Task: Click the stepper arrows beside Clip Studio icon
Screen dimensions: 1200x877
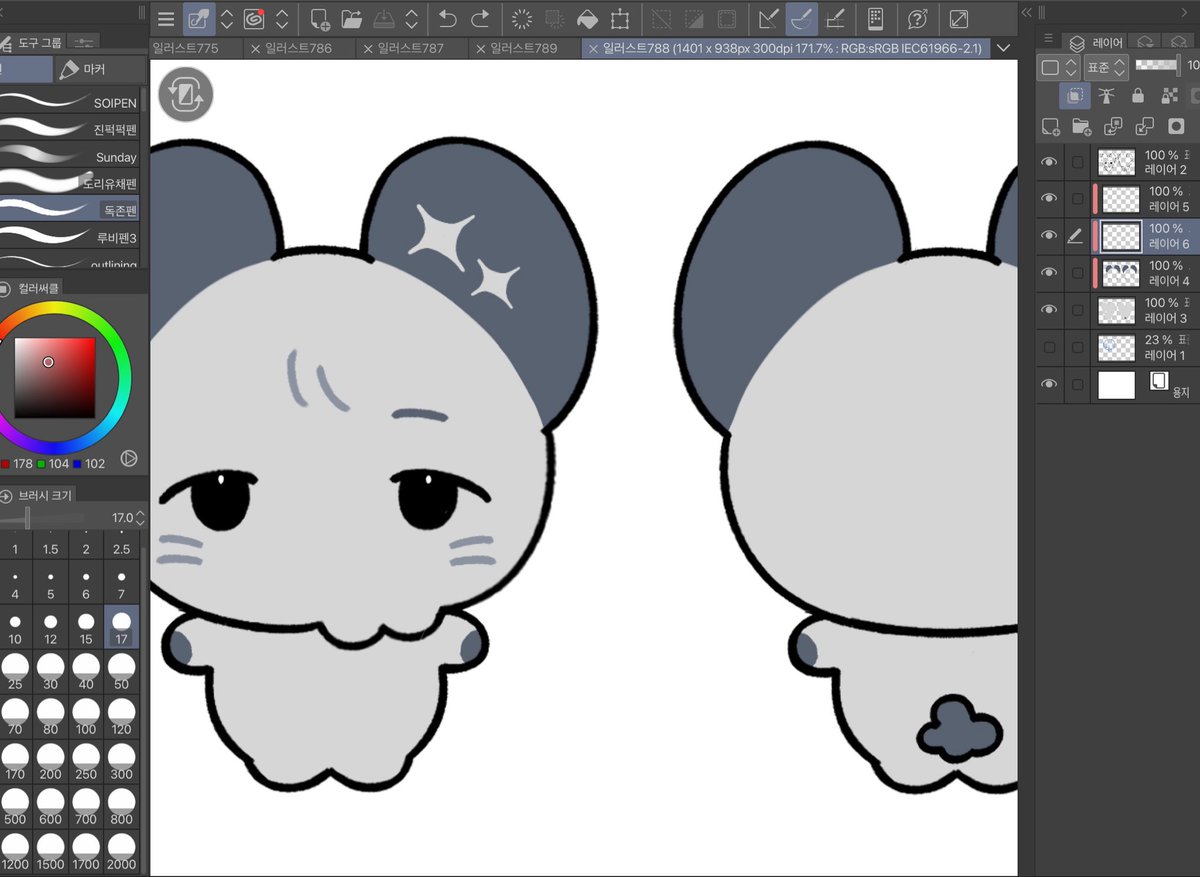Action: pos(283,19)
